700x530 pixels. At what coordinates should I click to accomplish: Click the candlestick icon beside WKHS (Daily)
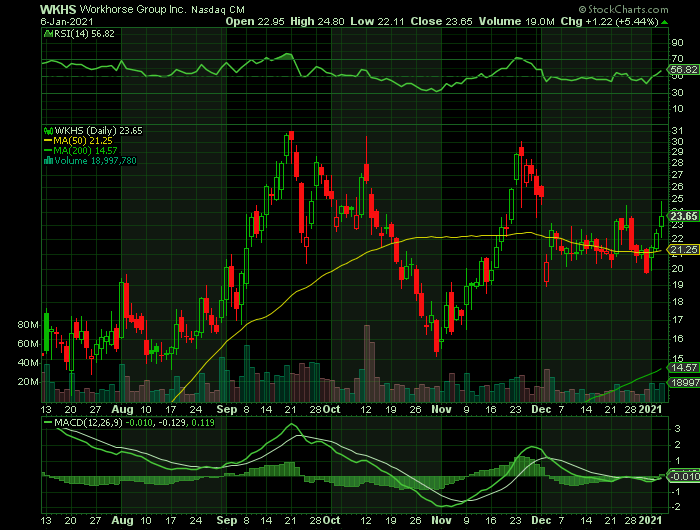[48, 131]
